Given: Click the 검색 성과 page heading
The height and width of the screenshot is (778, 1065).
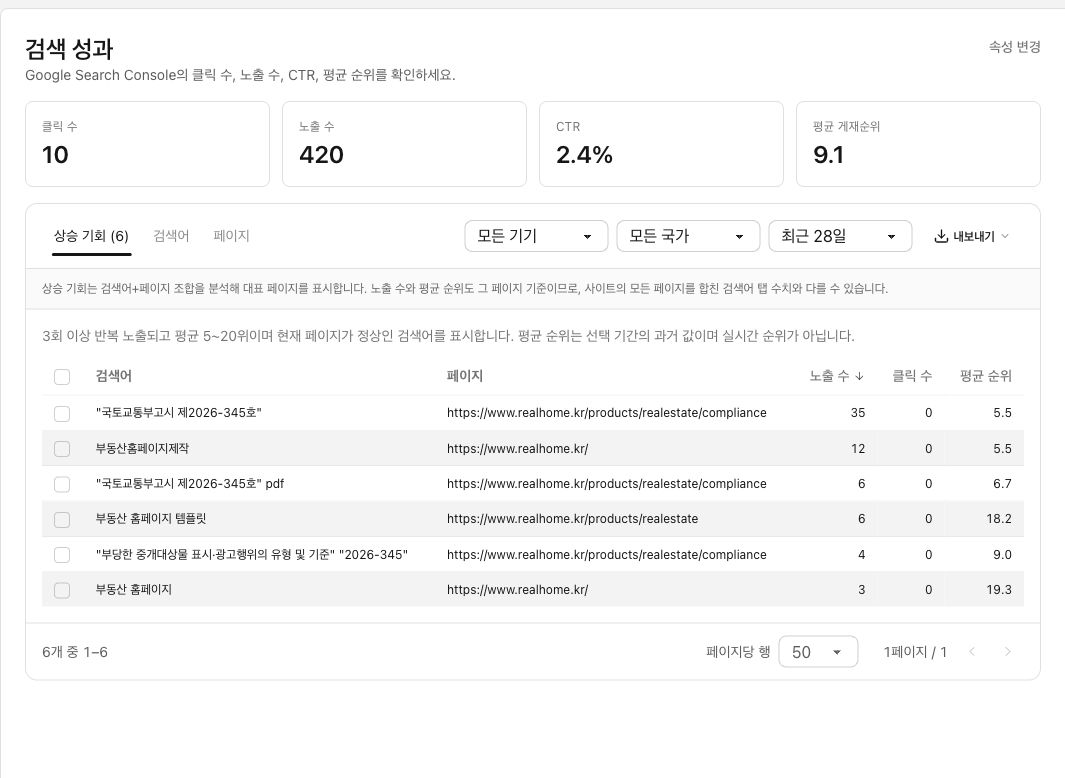Looking at the screenshot, I should [x=69, y=49].
